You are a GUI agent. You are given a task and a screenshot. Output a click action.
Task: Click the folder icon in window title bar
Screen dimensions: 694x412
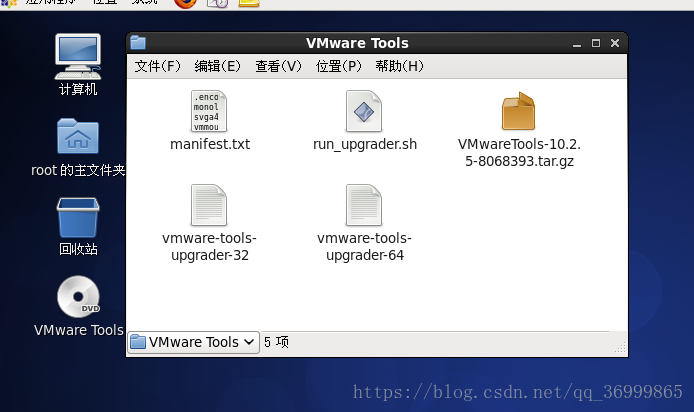point(138,43)
